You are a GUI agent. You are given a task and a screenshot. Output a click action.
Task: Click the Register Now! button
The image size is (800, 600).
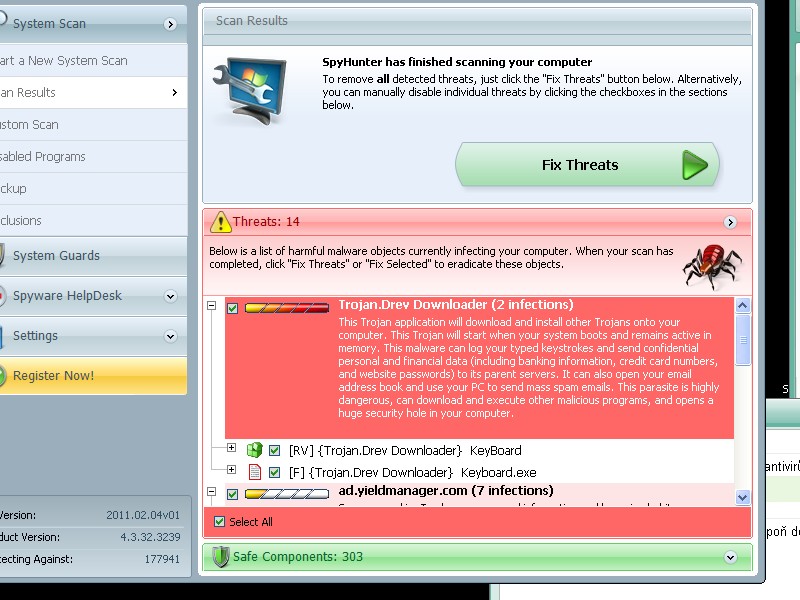click(x=93, y=376)
